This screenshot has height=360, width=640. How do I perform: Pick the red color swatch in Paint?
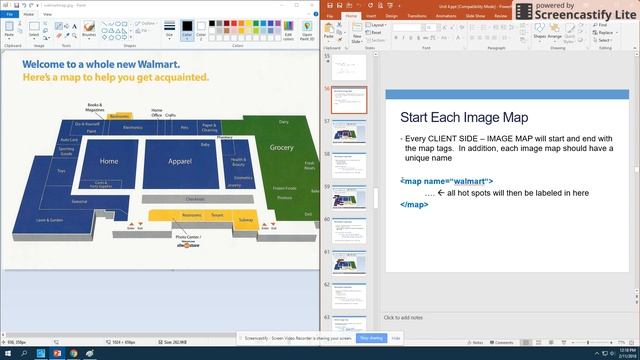click(x=234, y=23)
